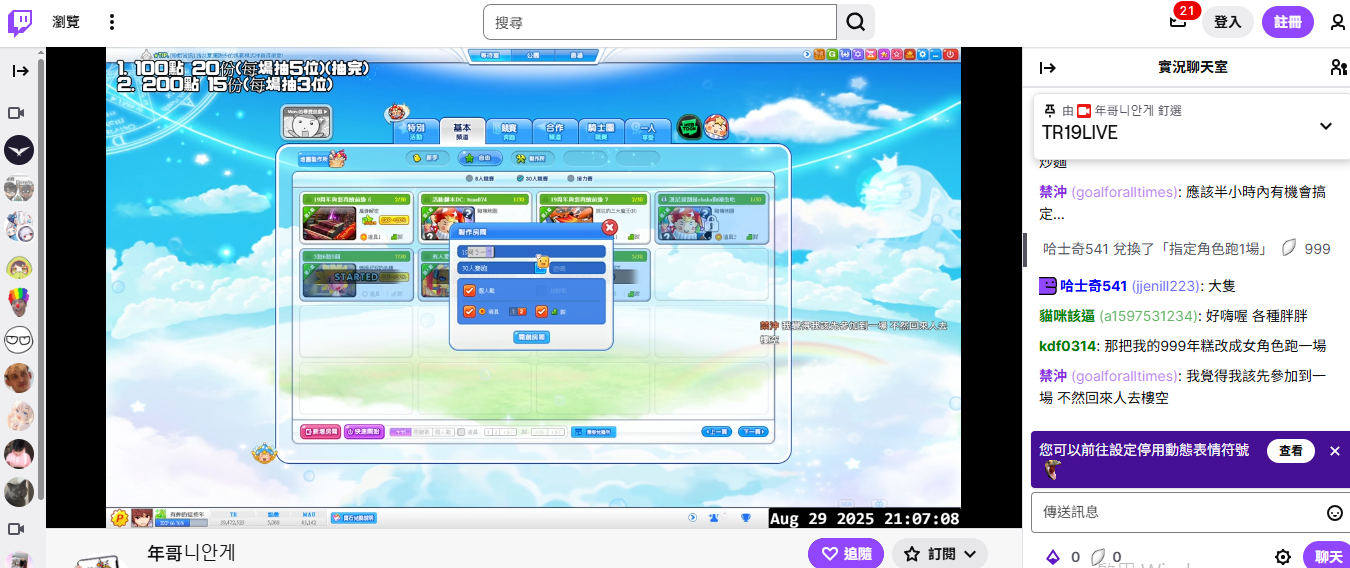Open chat settings gear icon
Image resolution: width=1350 pixels, height=568 pixels.
coord(1283,557)
